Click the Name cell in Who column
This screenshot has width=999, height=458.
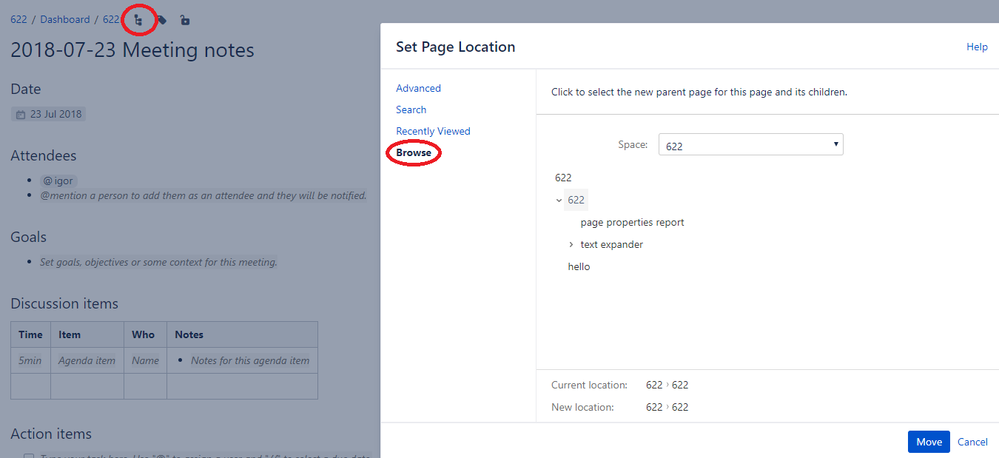(x=145, y=361)
